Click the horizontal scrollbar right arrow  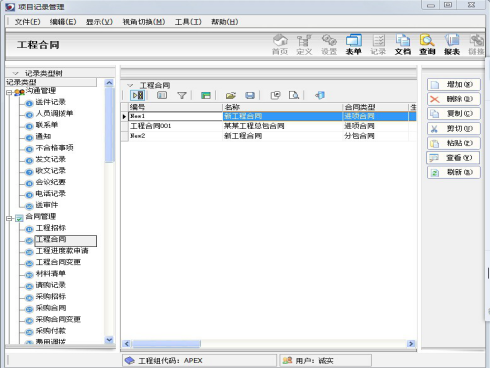[411, 344]
